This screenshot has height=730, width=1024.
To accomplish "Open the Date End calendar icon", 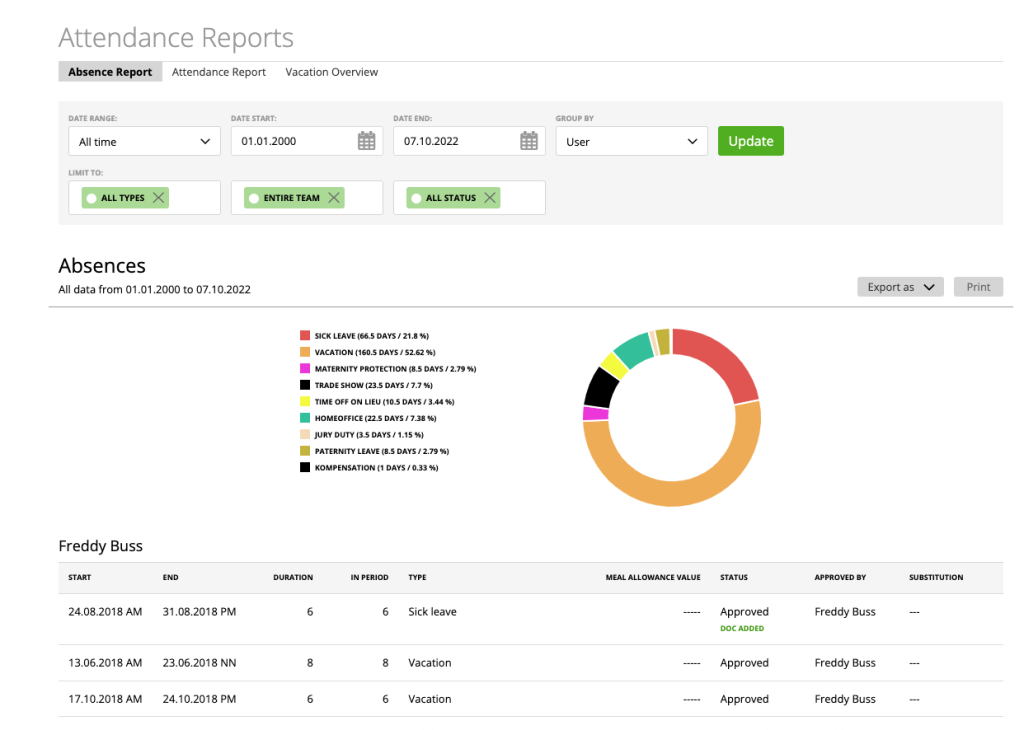I will pos(529,141).
